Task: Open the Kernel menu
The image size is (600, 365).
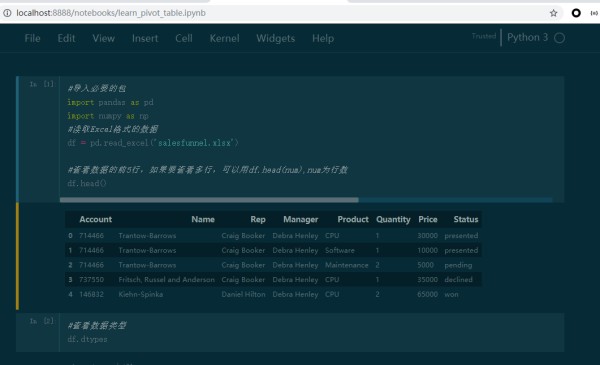Action: click(225, 38)
